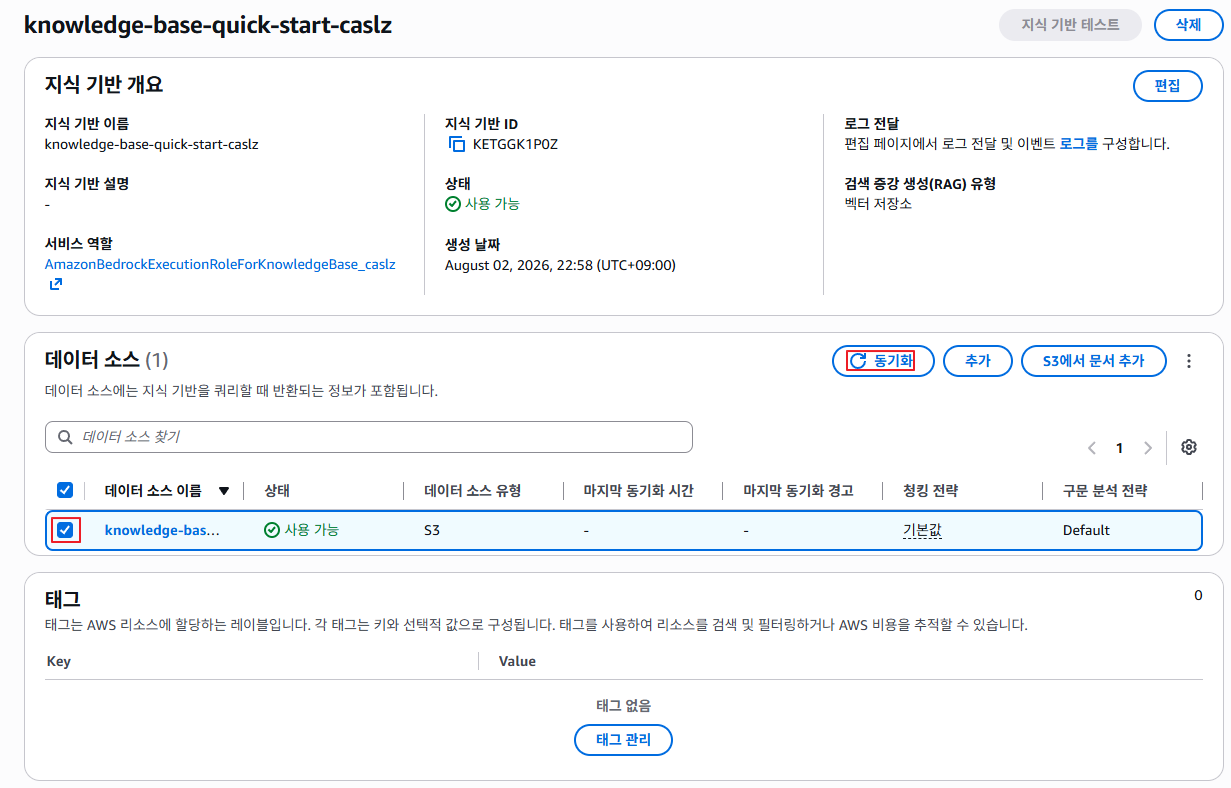Open the AmazonBedrockExecutionRoleForKnowledgeBase_caslz link
The width and height of the screenshot is (1231, 788).
(220, 265)
